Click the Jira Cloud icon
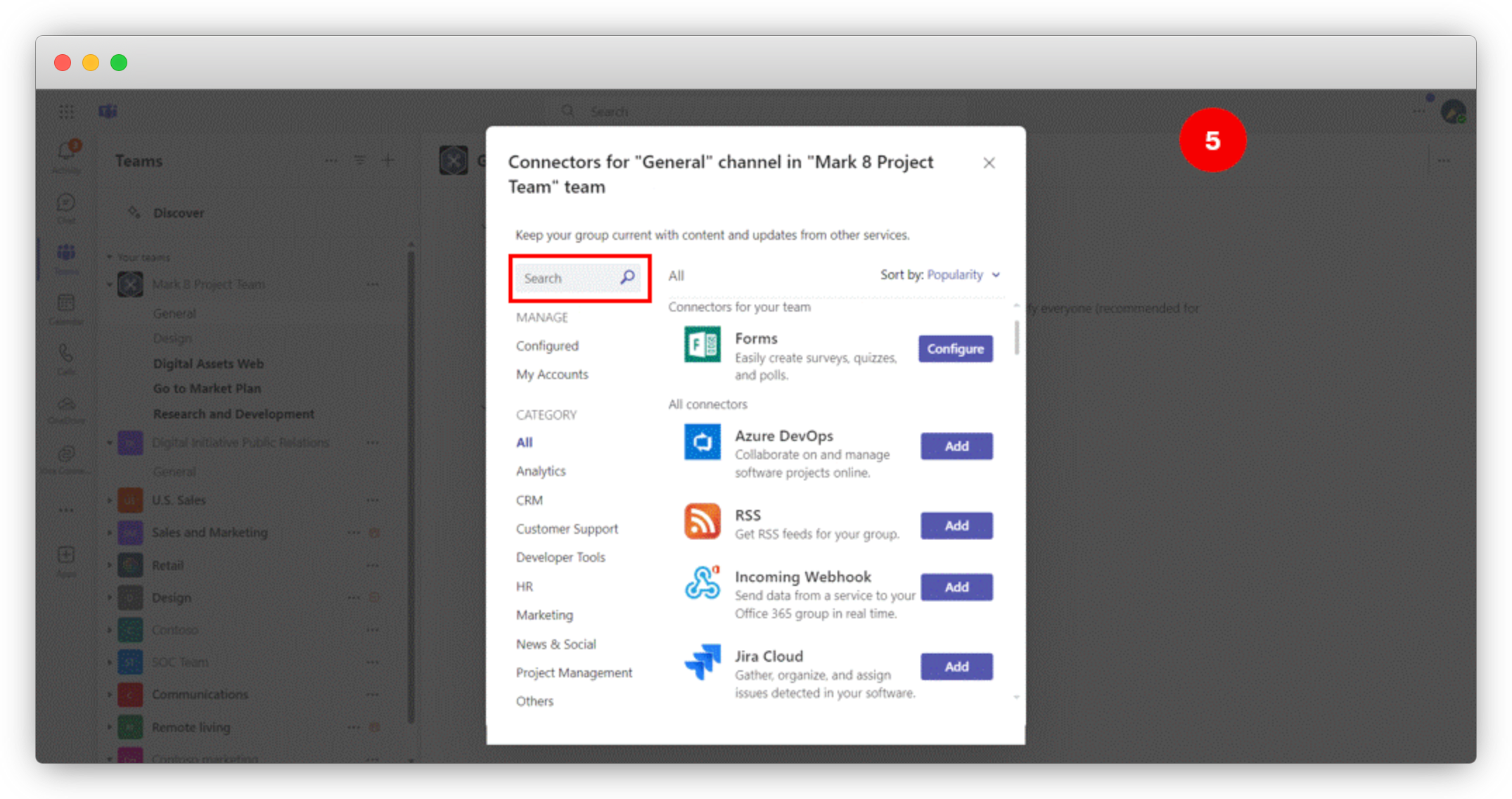Viewport: 1512px width, 799px height. [702, 662]
